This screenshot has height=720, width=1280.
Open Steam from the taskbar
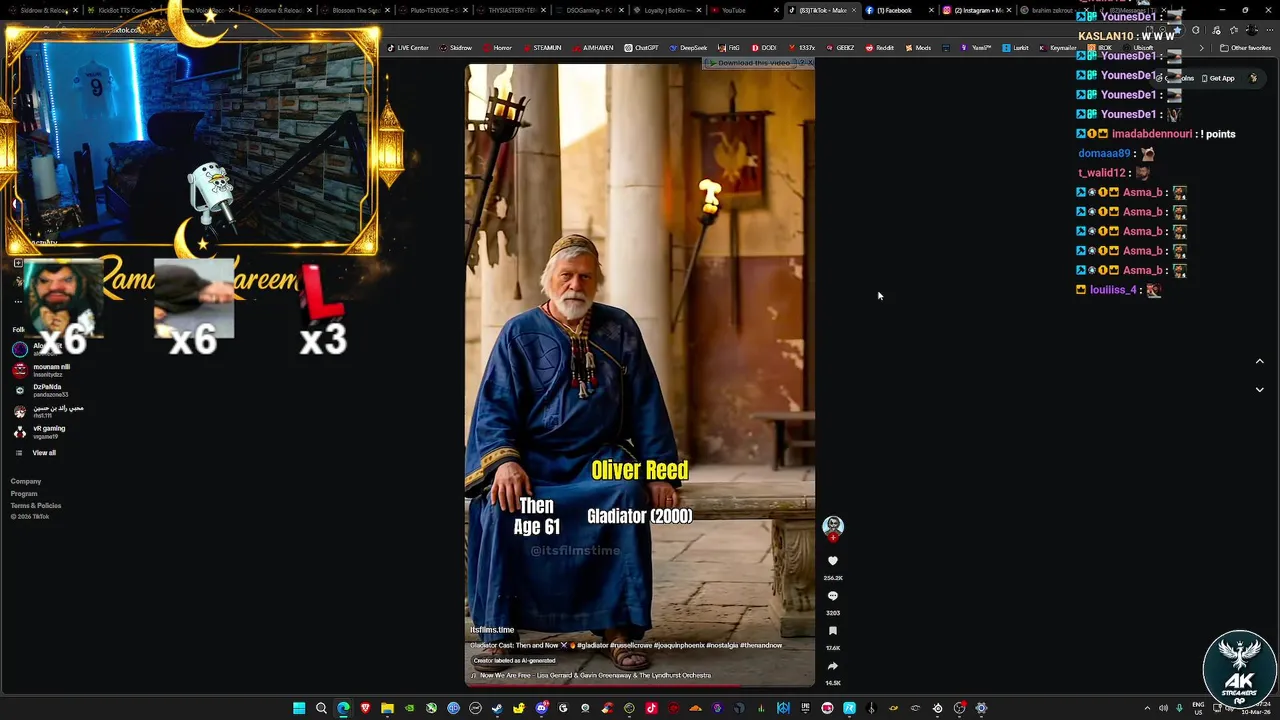click(x=497, y=708)
